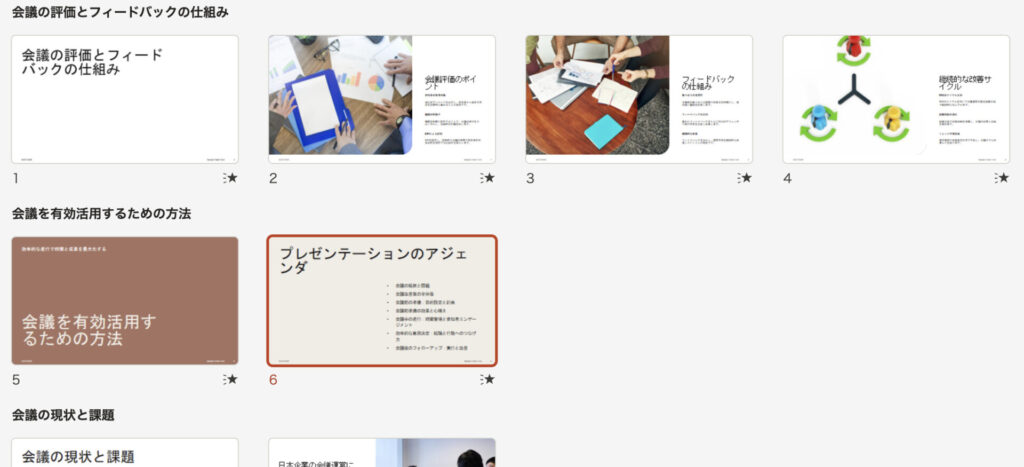
Task: Click transition star icon under slide 2
Action: pyautogui.click(x=488, y=178)
